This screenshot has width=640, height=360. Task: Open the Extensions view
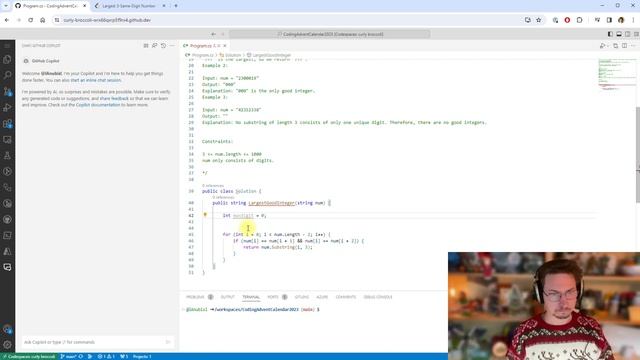coord(7,124)
